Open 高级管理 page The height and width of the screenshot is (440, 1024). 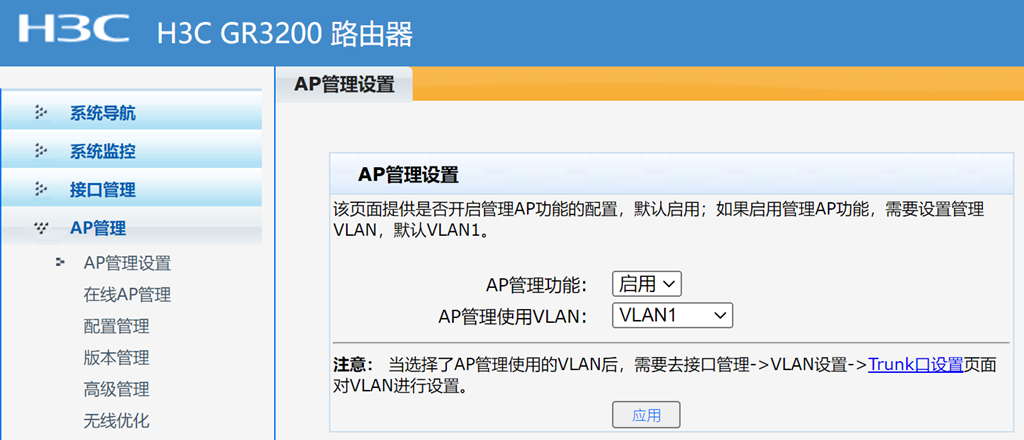point(116,389)
